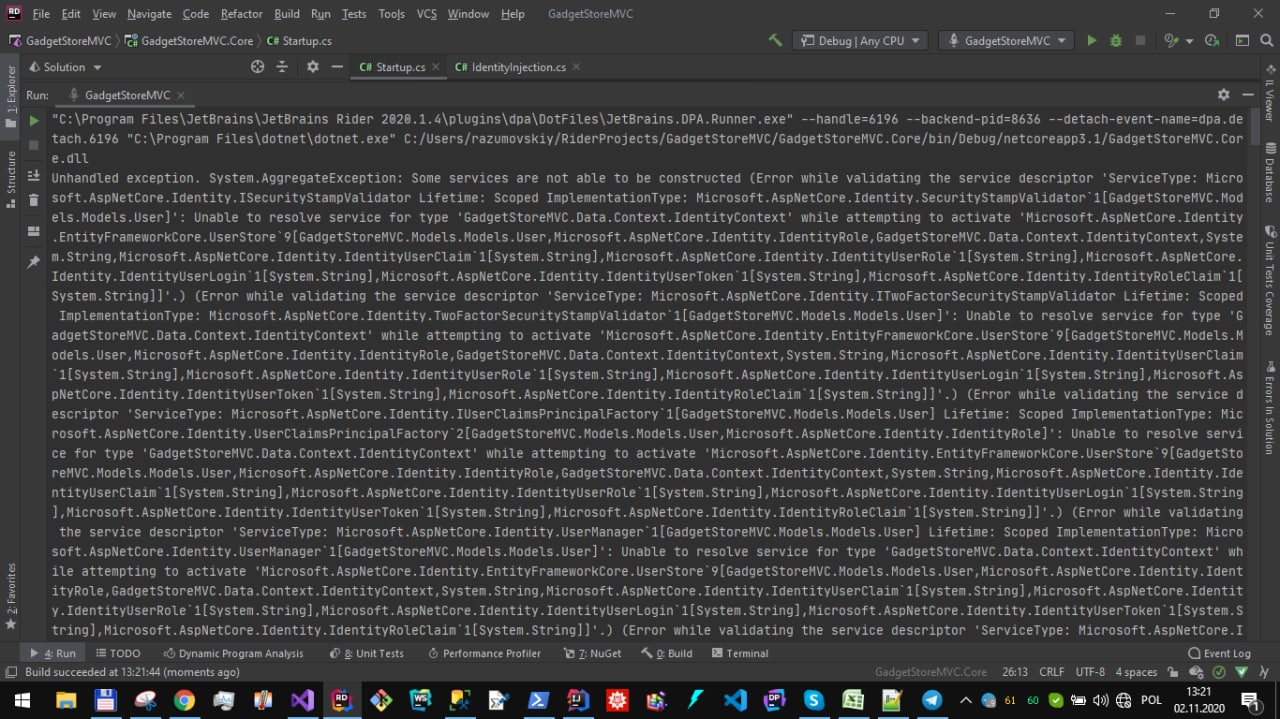Start debugging with the bug icon

(1117, 41)
